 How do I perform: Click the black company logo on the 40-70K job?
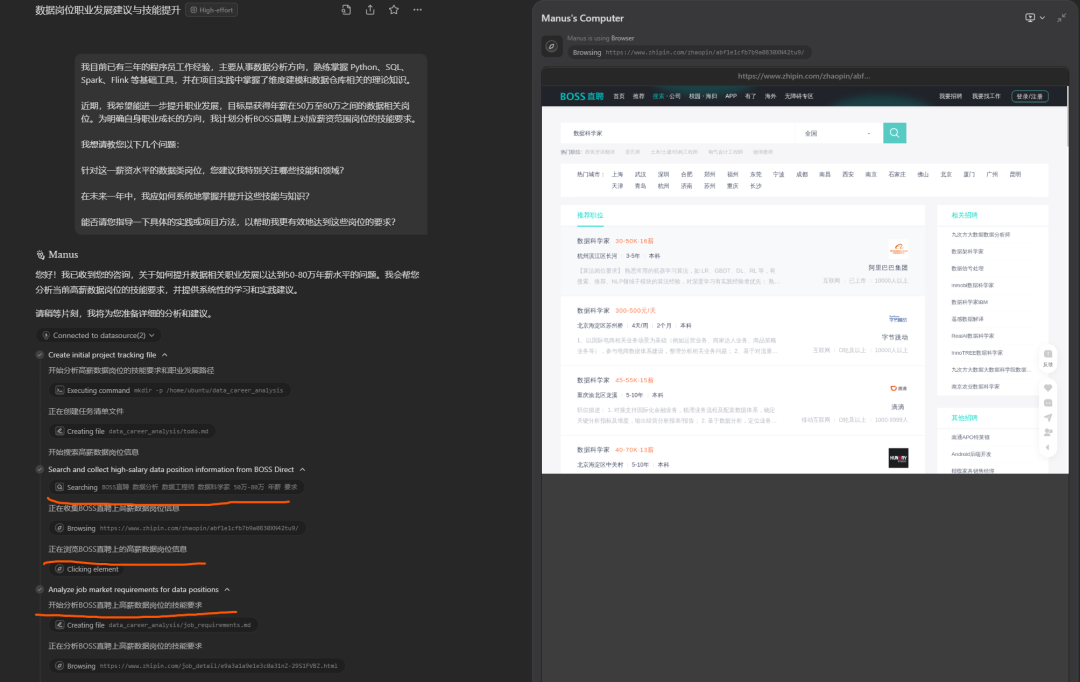(898, 458)
